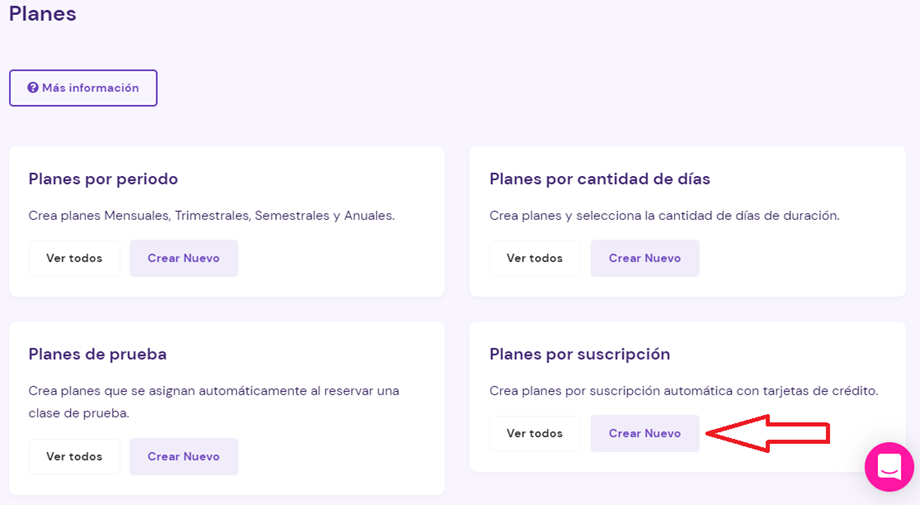Viewport: 920px width, 505px height.
Task: Click the Planes page heading
Action: tap(42, 13)
